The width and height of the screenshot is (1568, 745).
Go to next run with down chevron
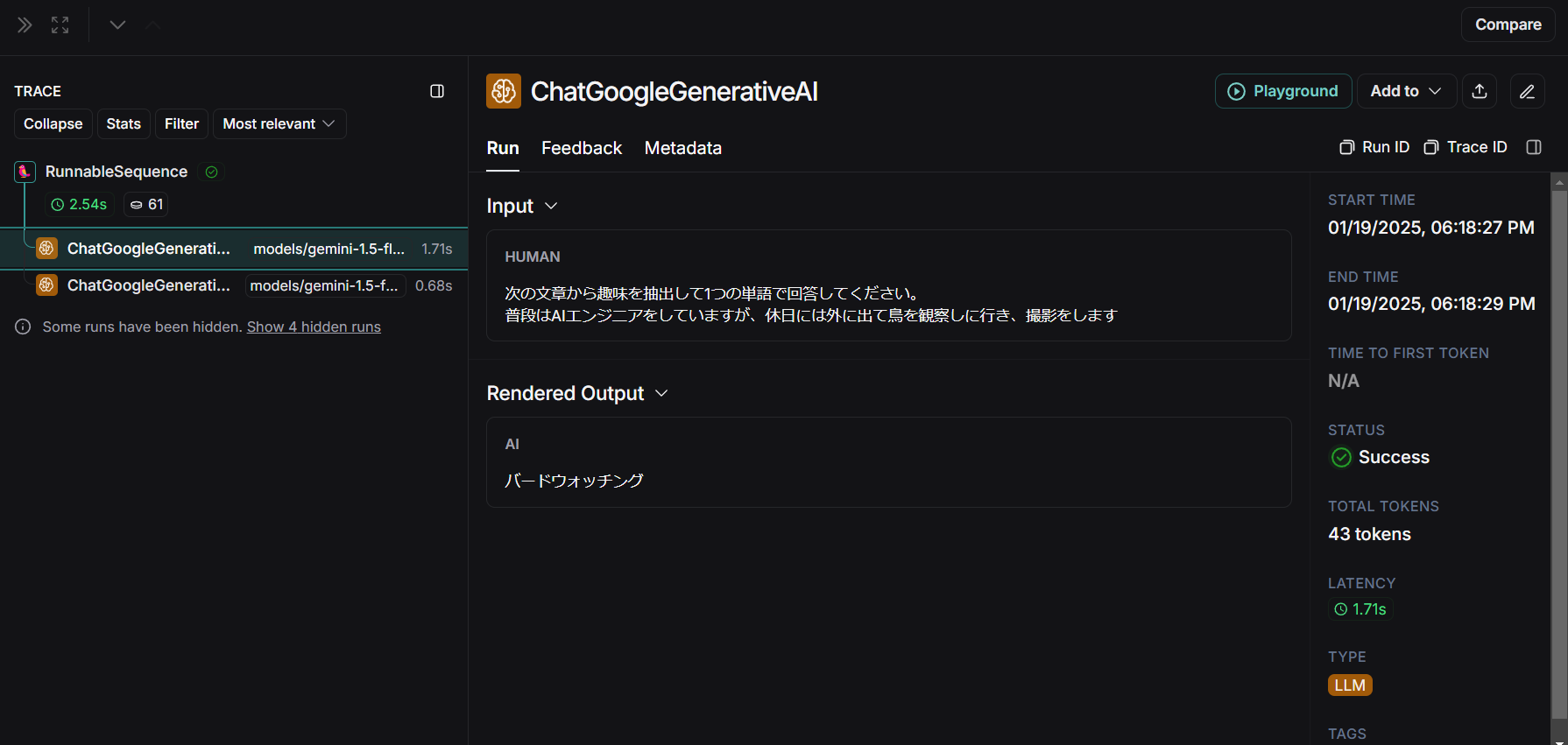tap(117, 25)
